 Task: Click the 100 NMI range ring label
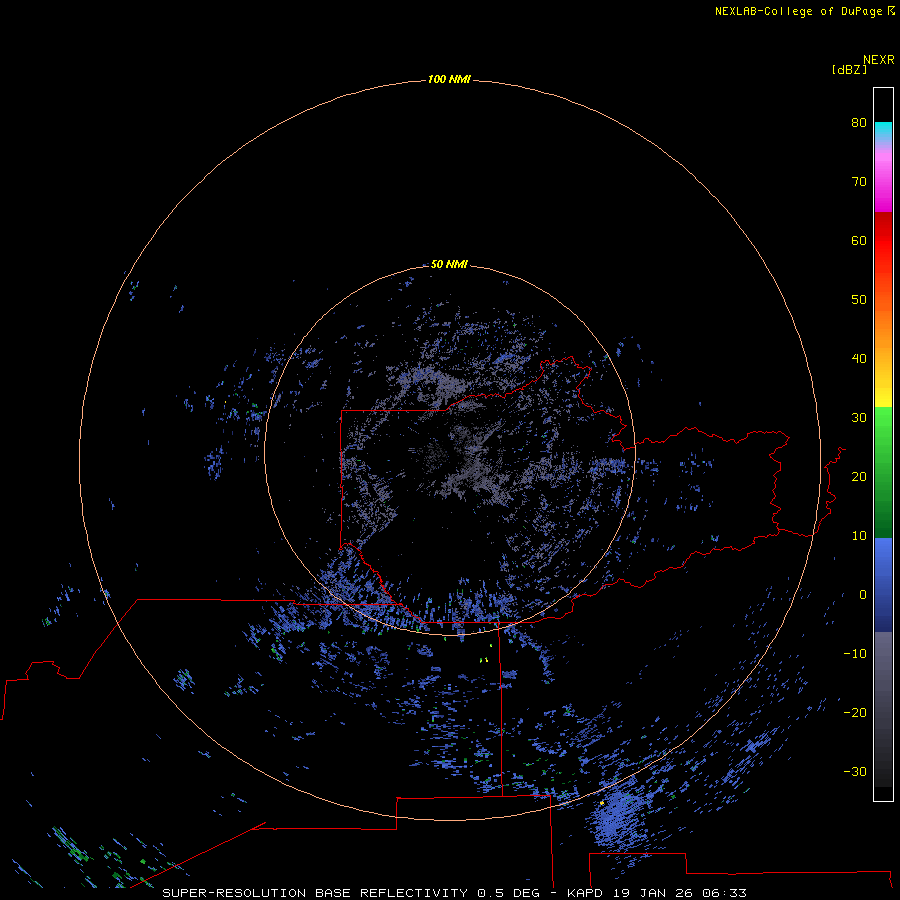[449, 79]
